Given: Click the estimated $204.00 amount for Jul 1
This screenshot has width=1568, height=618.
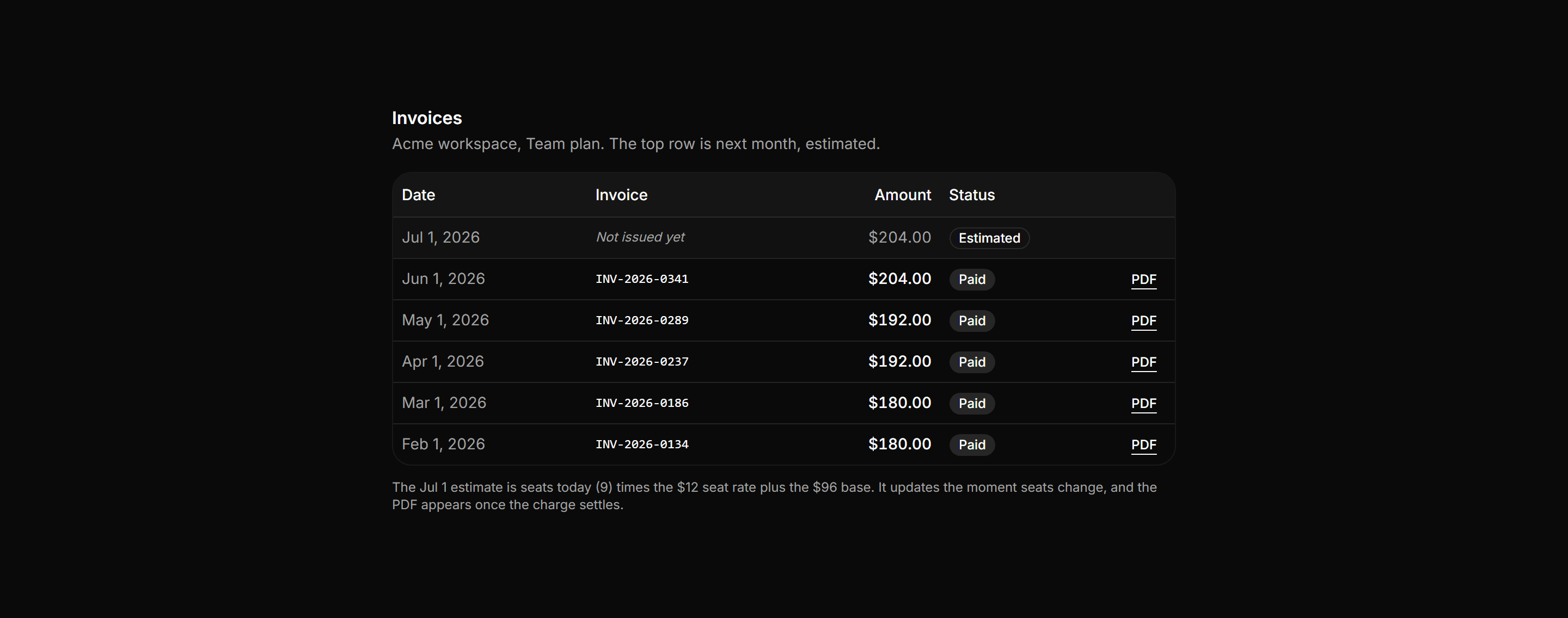Looking at the screenshot, I should point(899,237).
